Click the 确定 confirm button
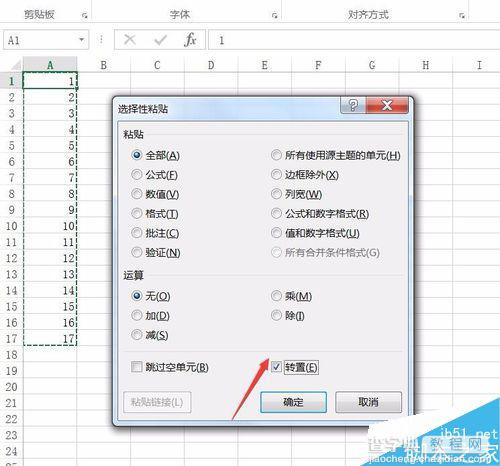 pos(293,402)
